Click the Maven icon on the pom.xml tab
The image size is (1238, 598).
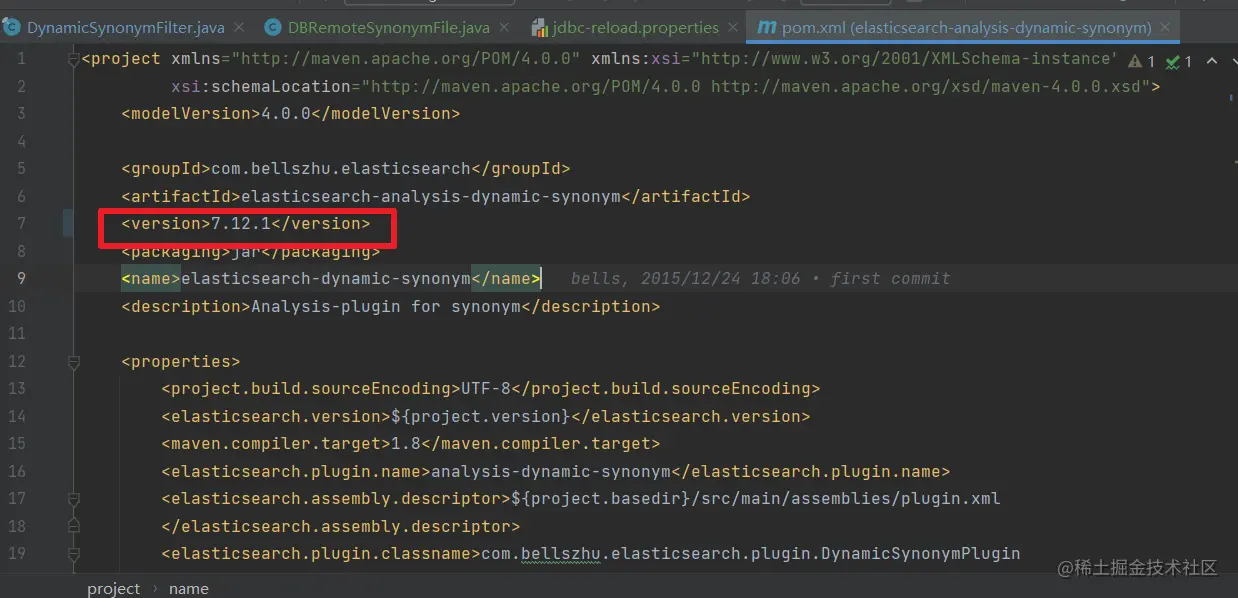tap(768, 27)
